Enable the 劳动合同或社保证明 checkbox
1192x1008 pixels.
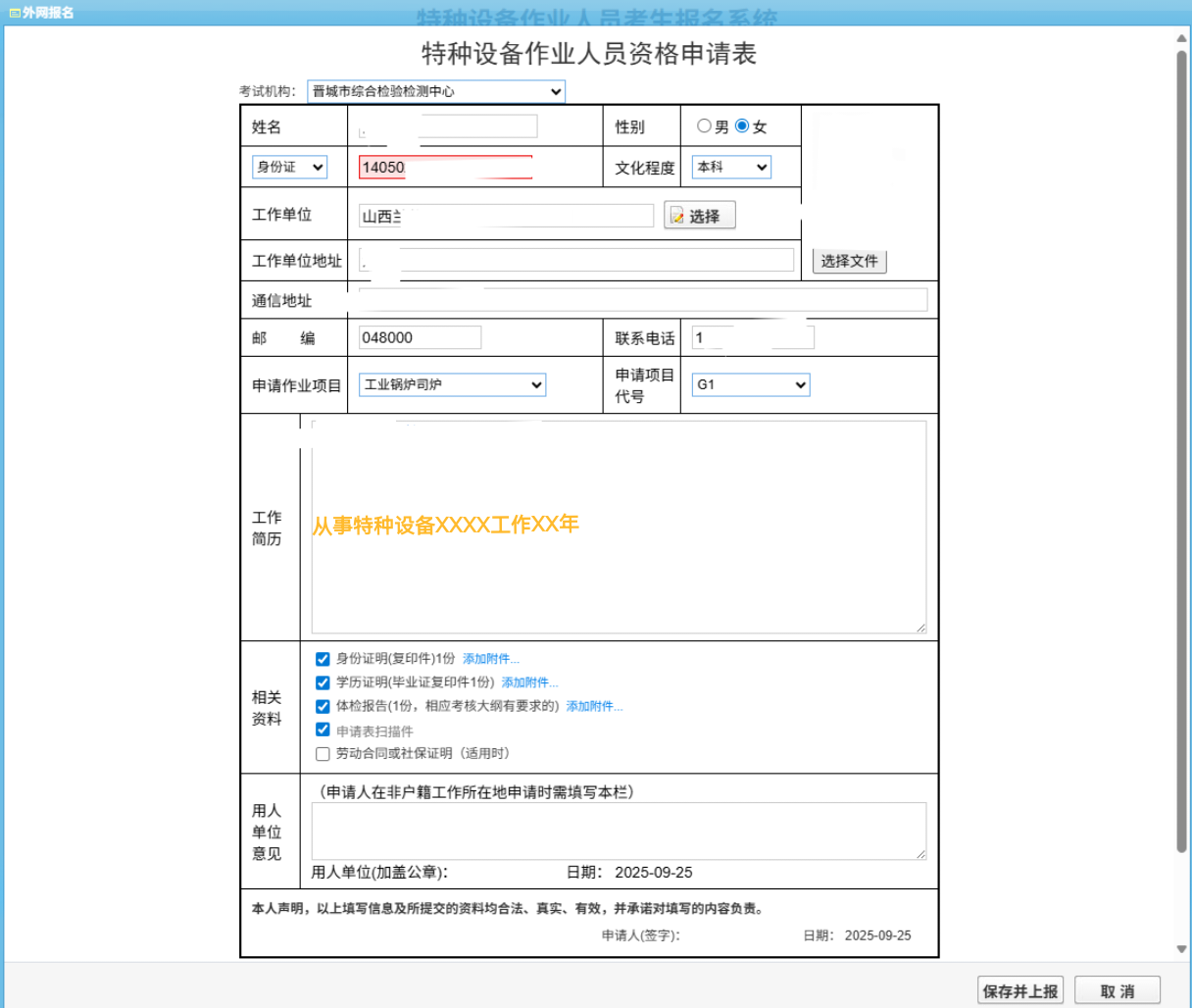323,754
